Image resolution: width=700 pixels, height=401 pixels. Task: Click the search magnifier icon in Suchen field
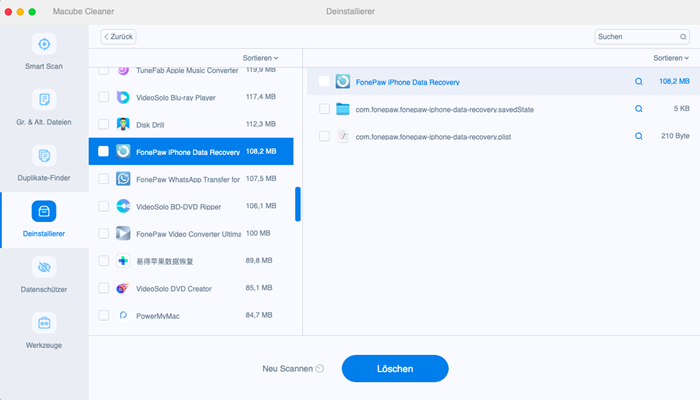pyautogui.click(x=683, y=37)
